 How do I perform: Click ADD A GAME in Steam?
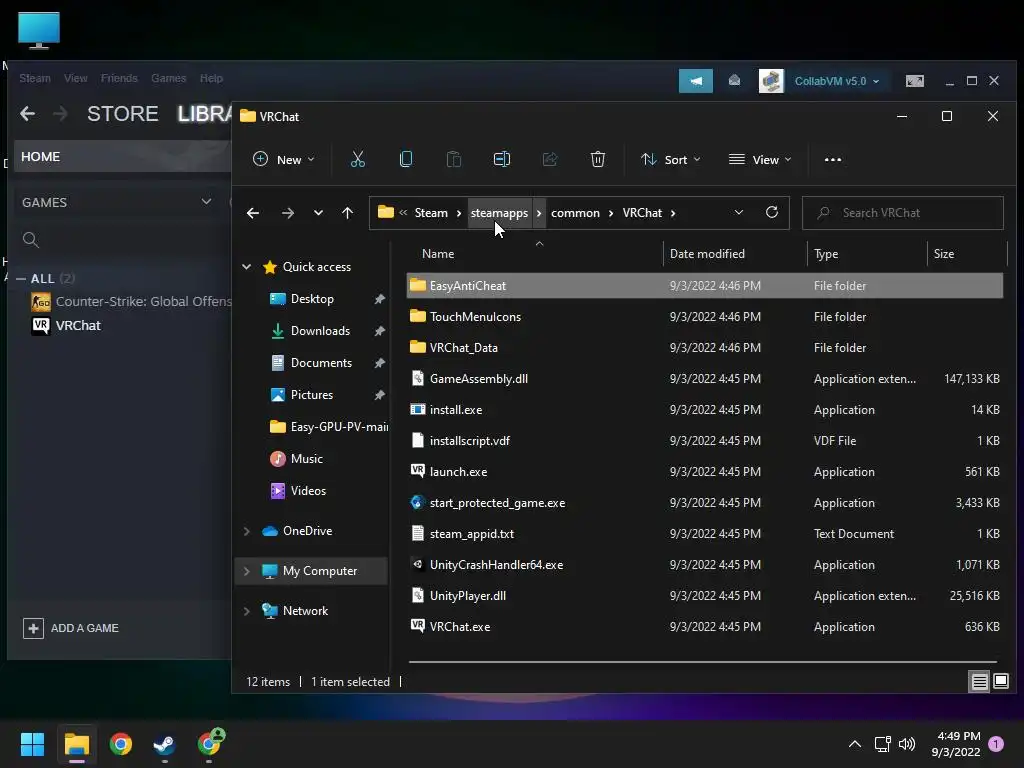point(71,628)
